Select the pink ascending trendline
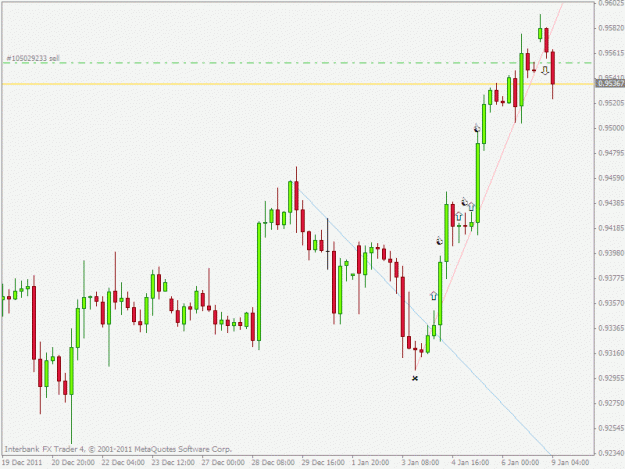625x469 pixels. [x=489, y=186]
